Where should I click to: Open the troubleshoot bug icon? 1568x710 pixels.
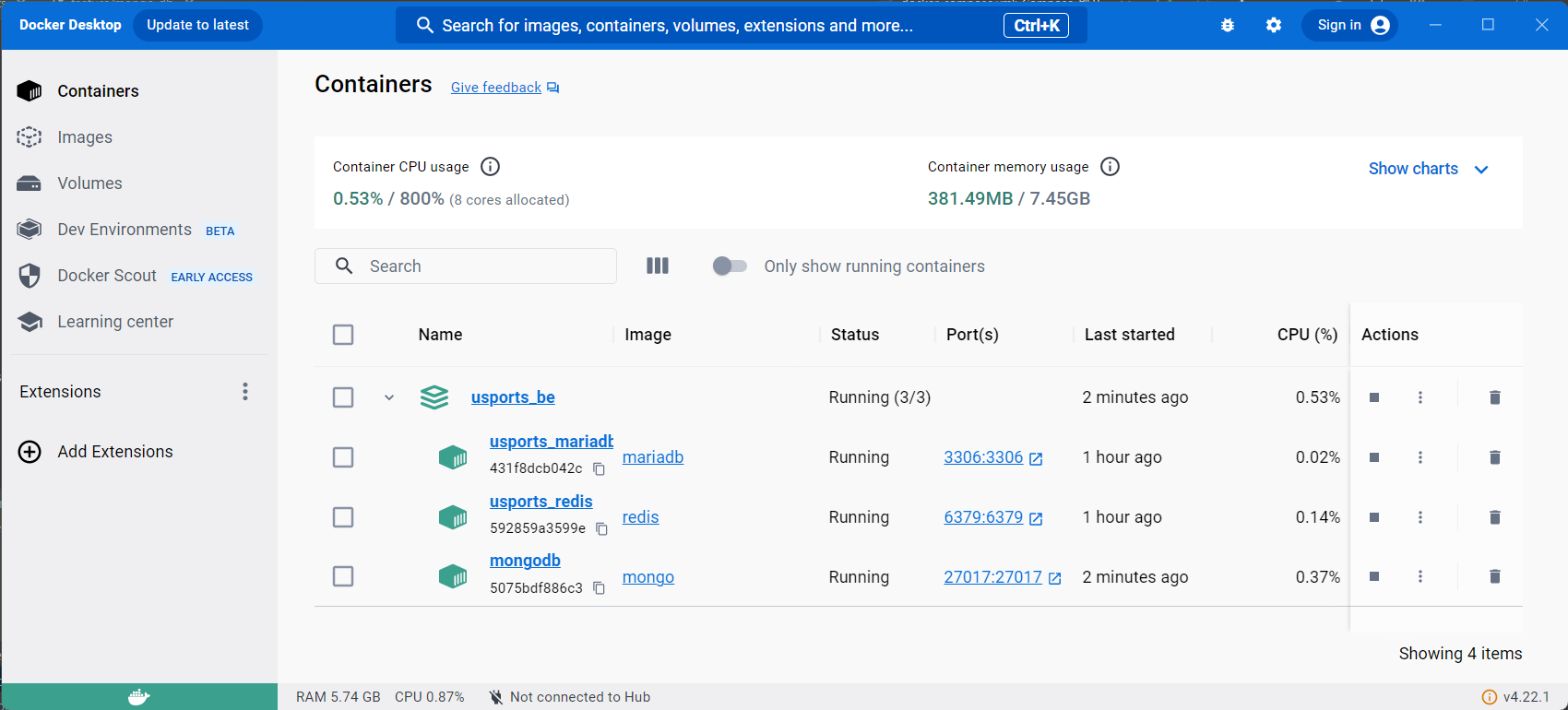tap(1228, 25)
